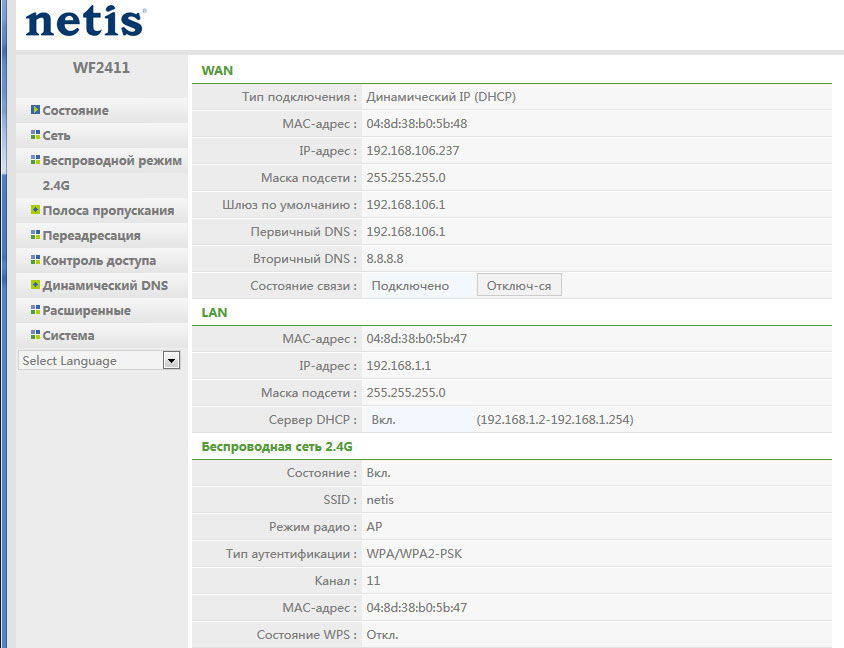The height and width of the screenshot is (648, 844).
Task: Click the icon beside Система
Action: (x=35, y=335)
